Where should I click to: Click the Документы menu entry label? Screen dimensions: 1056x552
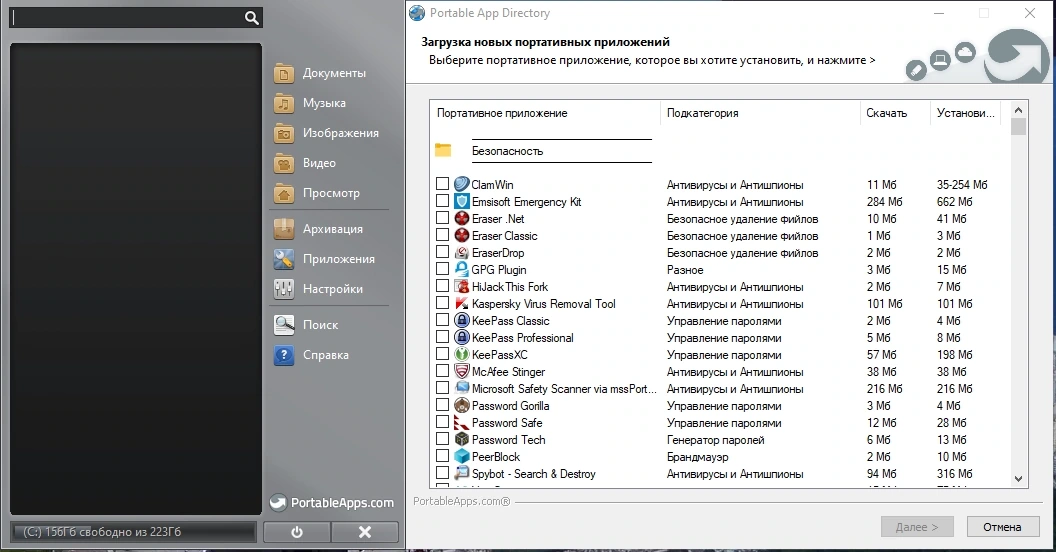pos(334,73)
